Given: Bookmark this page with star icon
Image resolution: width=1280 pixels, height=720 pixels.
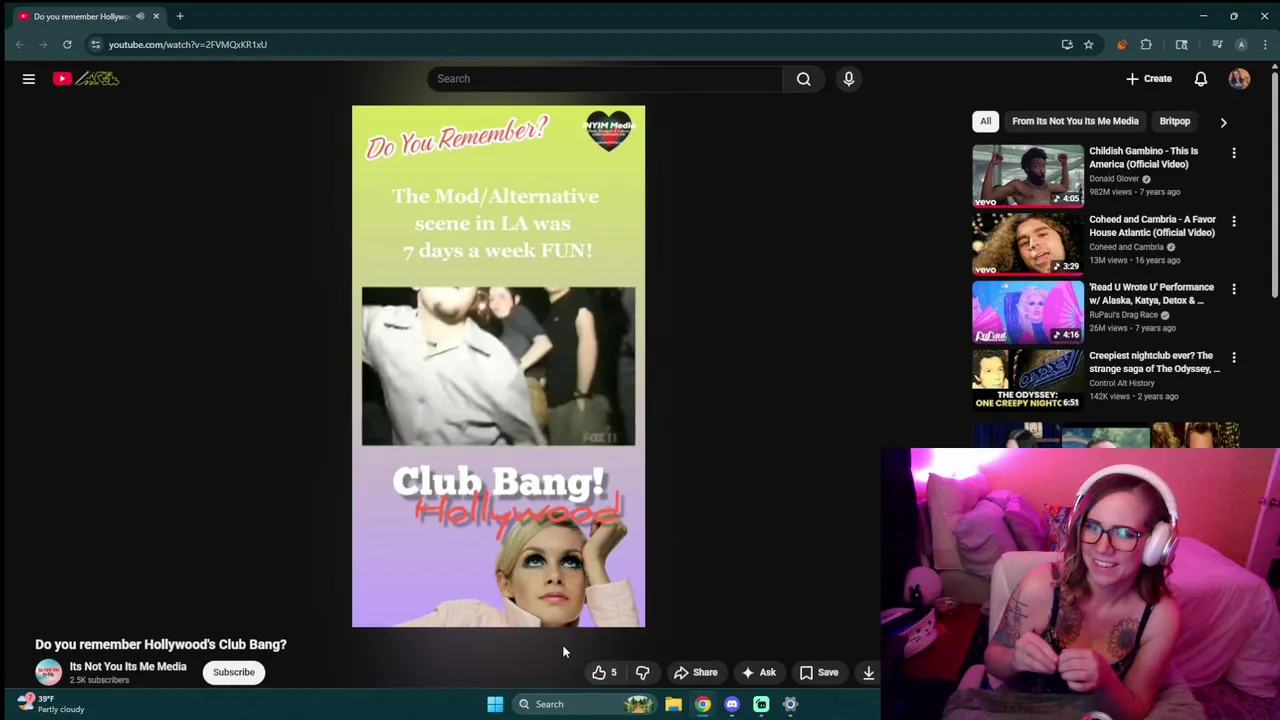Looking at the screenshot, I should 1088,44.
